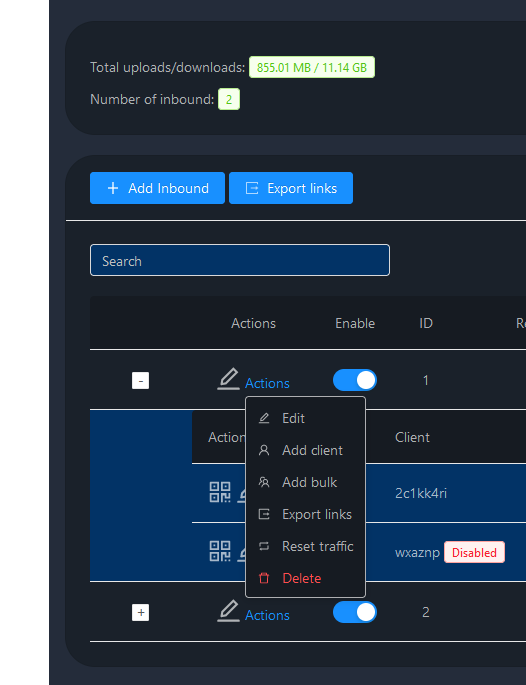Click pencil icon beside Actions for inbound 1
Viewport: 526px width, 685px height.
(228, 378)
